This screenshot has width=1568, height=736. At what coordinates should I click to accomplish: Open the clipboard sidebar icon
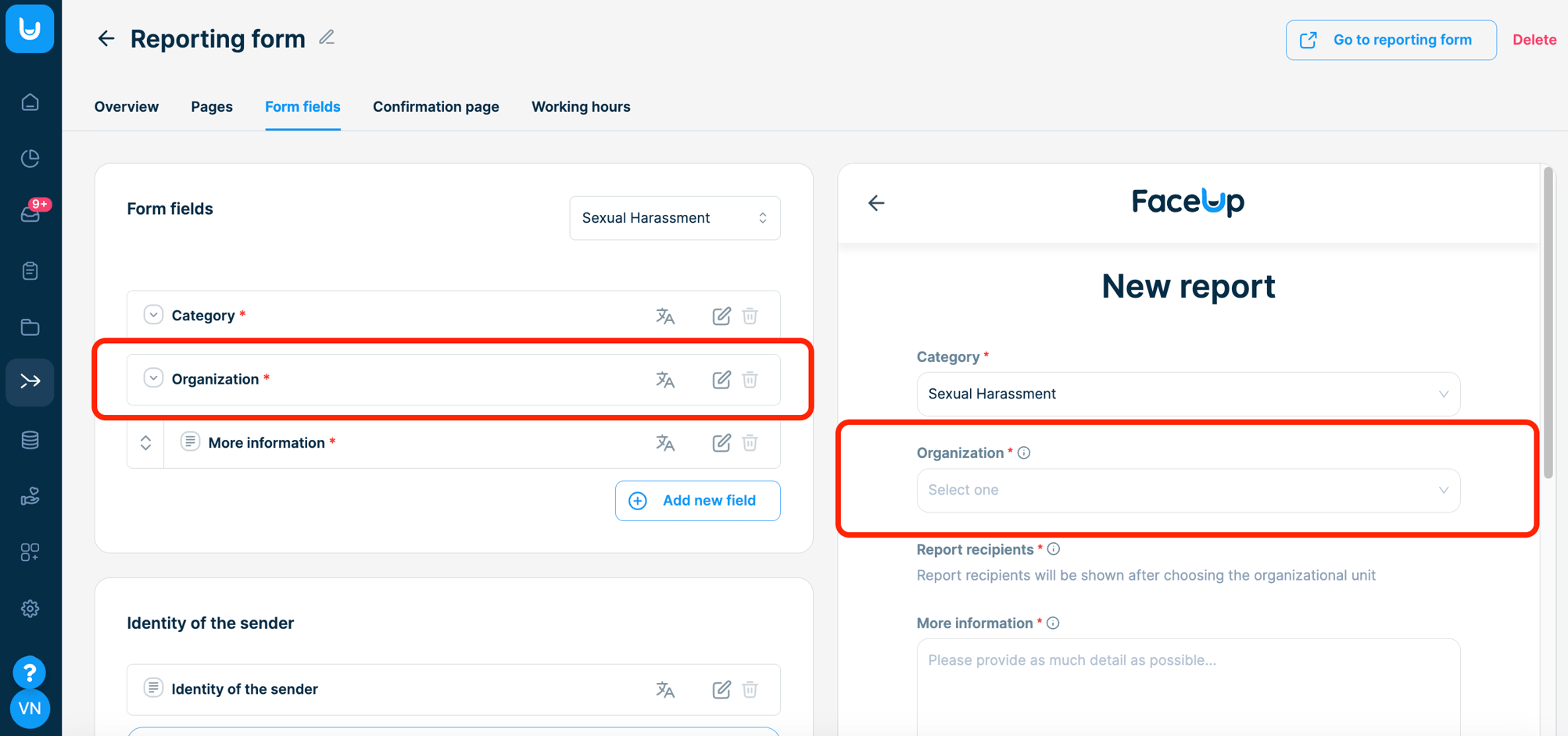point(30,271)
